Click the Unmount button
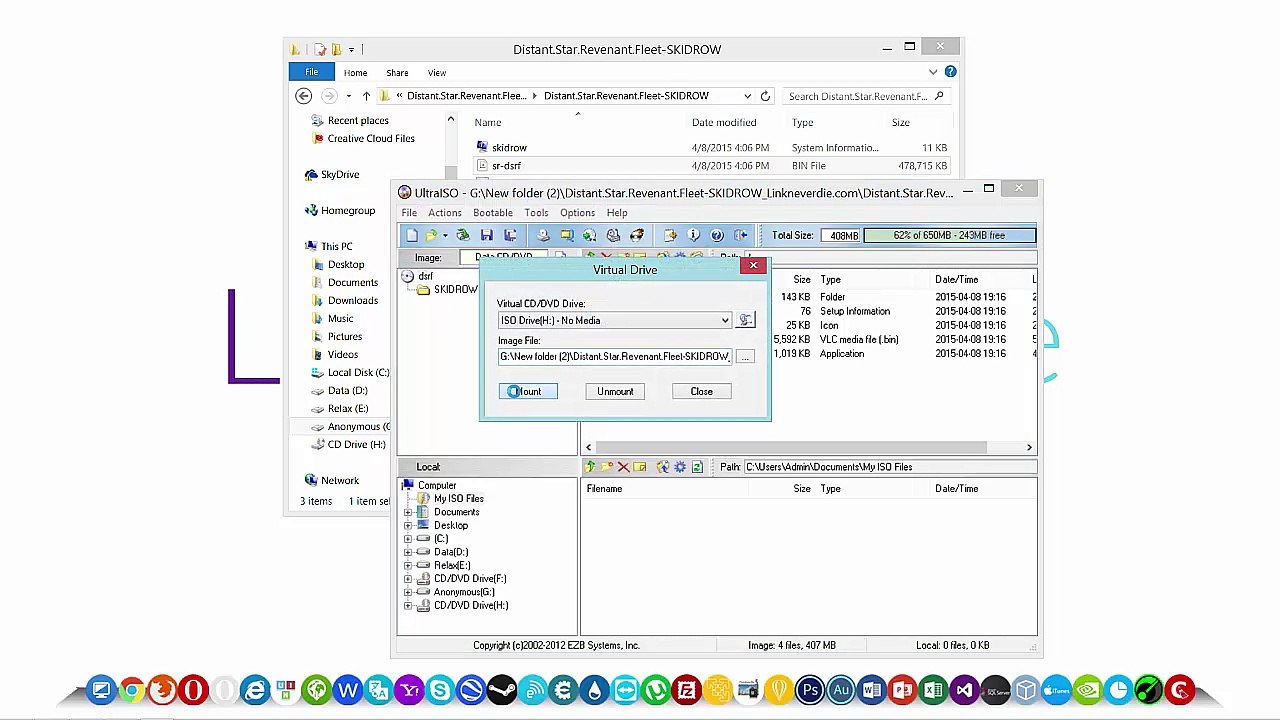The image size is (1280, 720). tap(615, 391)
